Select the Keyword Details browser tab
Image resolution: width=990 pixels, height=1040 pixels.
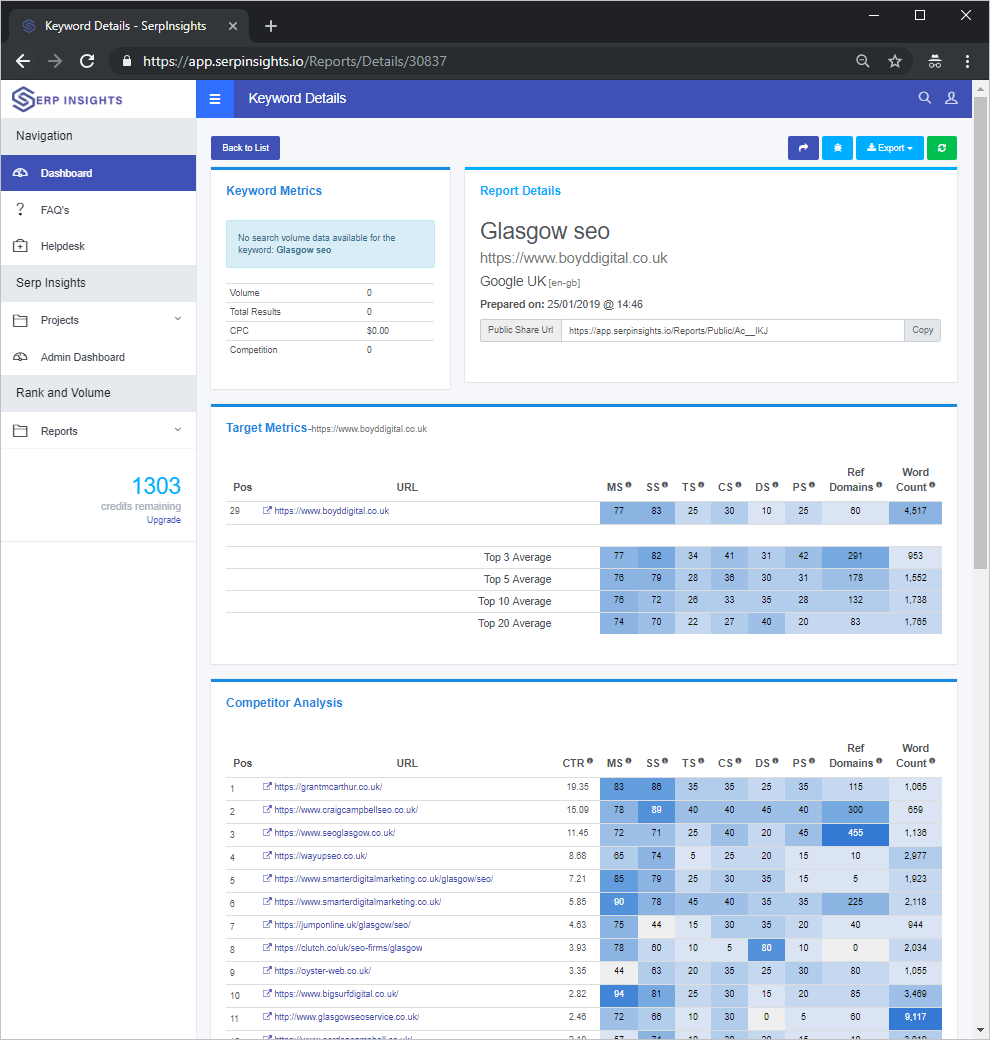[120, 25]
